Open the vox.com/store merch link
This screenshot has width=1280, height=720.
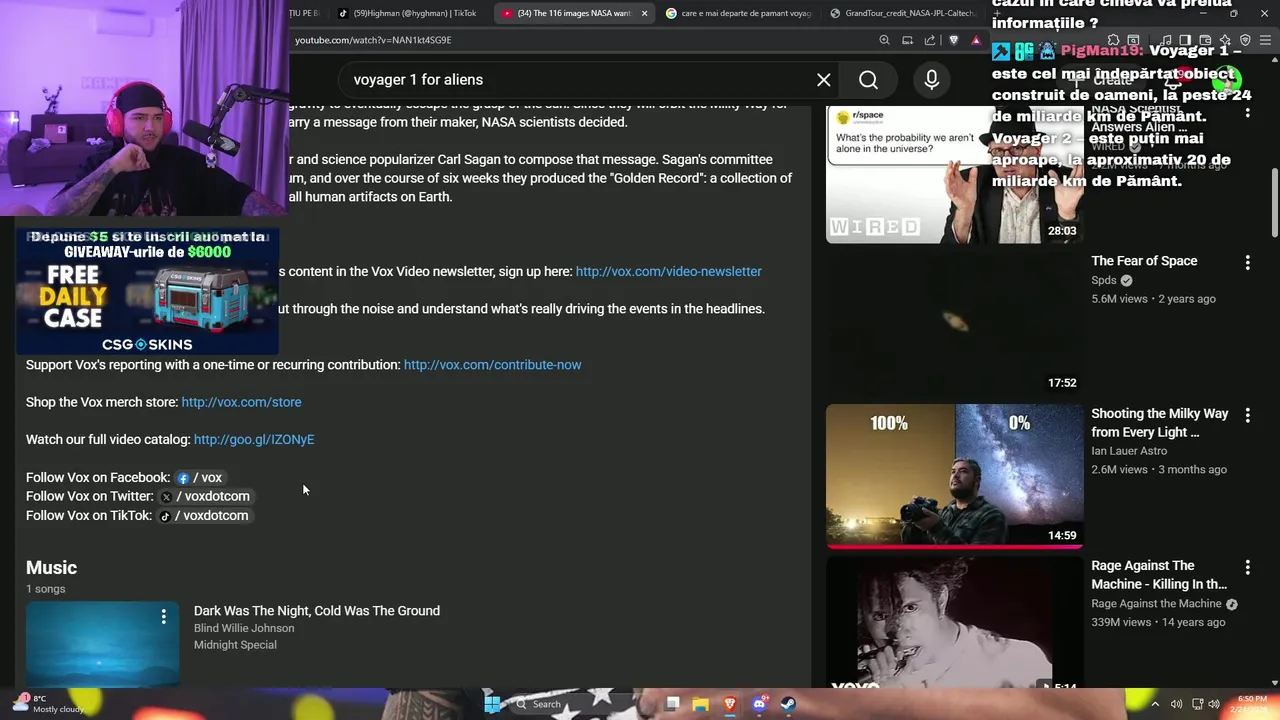coord(241,402)
